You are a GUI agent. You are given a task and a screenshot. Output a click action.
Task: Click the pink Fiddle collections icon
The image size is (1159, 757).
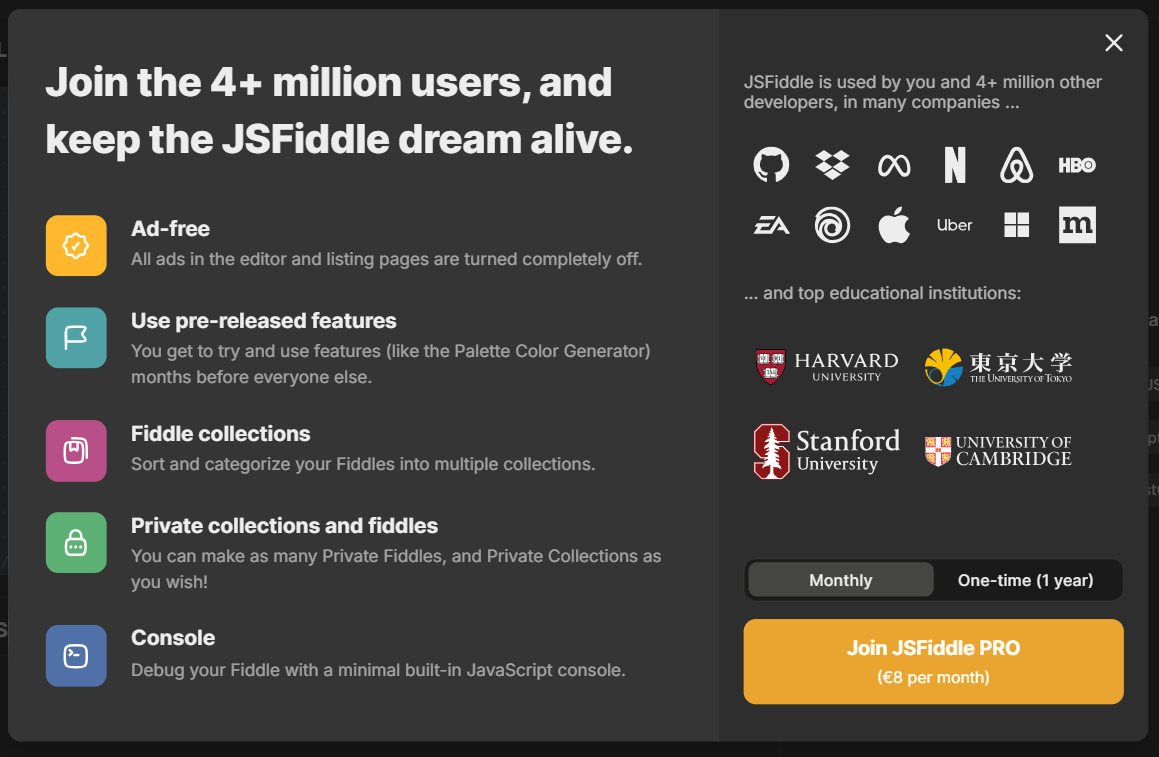pyautogui.click(x=76, y=451)
